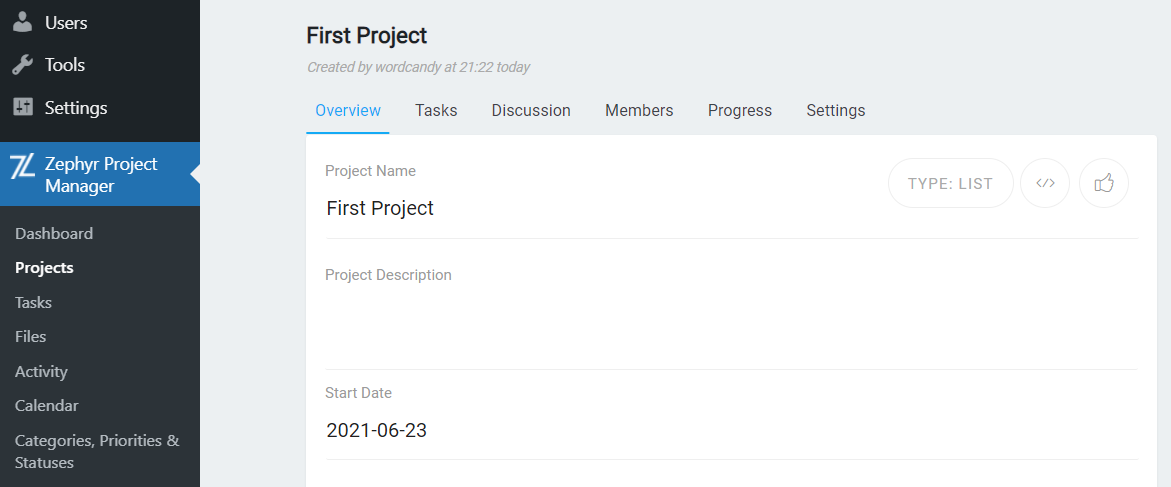1171x487 pixels.
Task: Open the Tasks tab
Action: (436, 111)
